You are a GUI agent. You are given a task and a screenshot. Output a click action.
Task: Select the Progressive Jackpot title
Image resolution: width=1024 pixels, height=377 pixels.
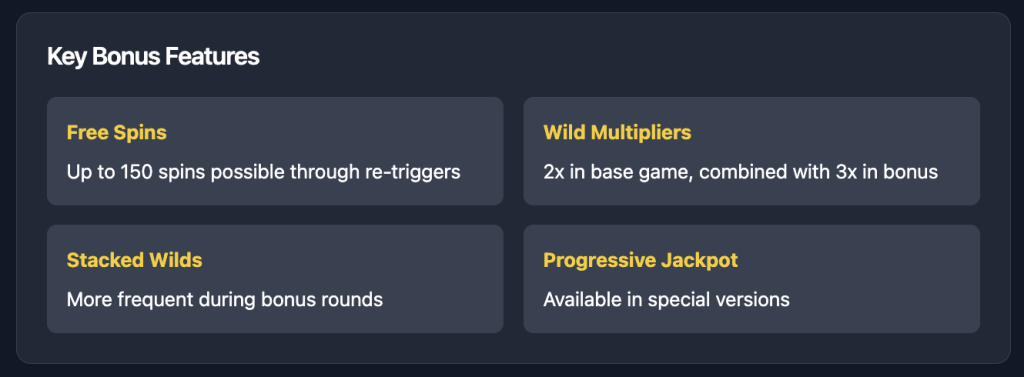641,260
